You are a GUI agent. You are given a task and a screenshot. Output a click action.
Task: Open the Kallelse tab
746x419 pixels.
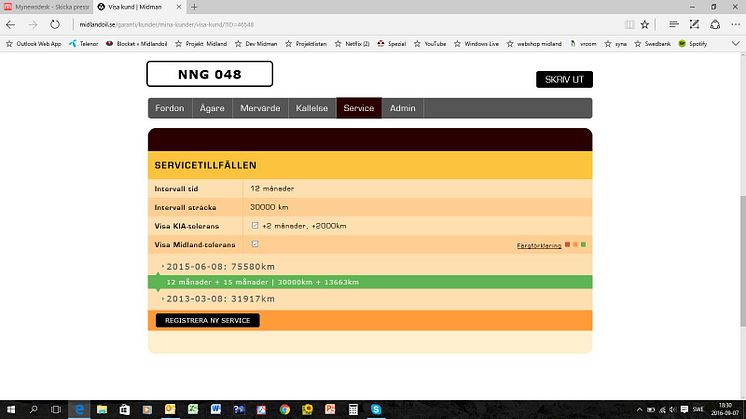pyautogui.click(x=312, y=108)
